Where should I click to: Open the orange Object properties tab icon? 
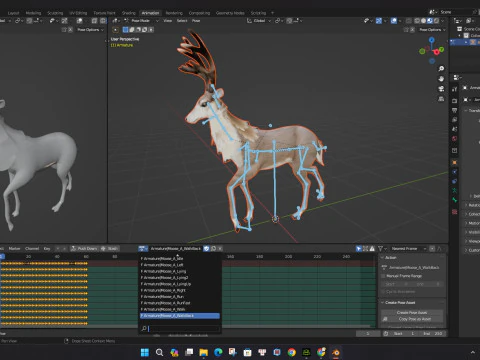click(x=455, y=163)
